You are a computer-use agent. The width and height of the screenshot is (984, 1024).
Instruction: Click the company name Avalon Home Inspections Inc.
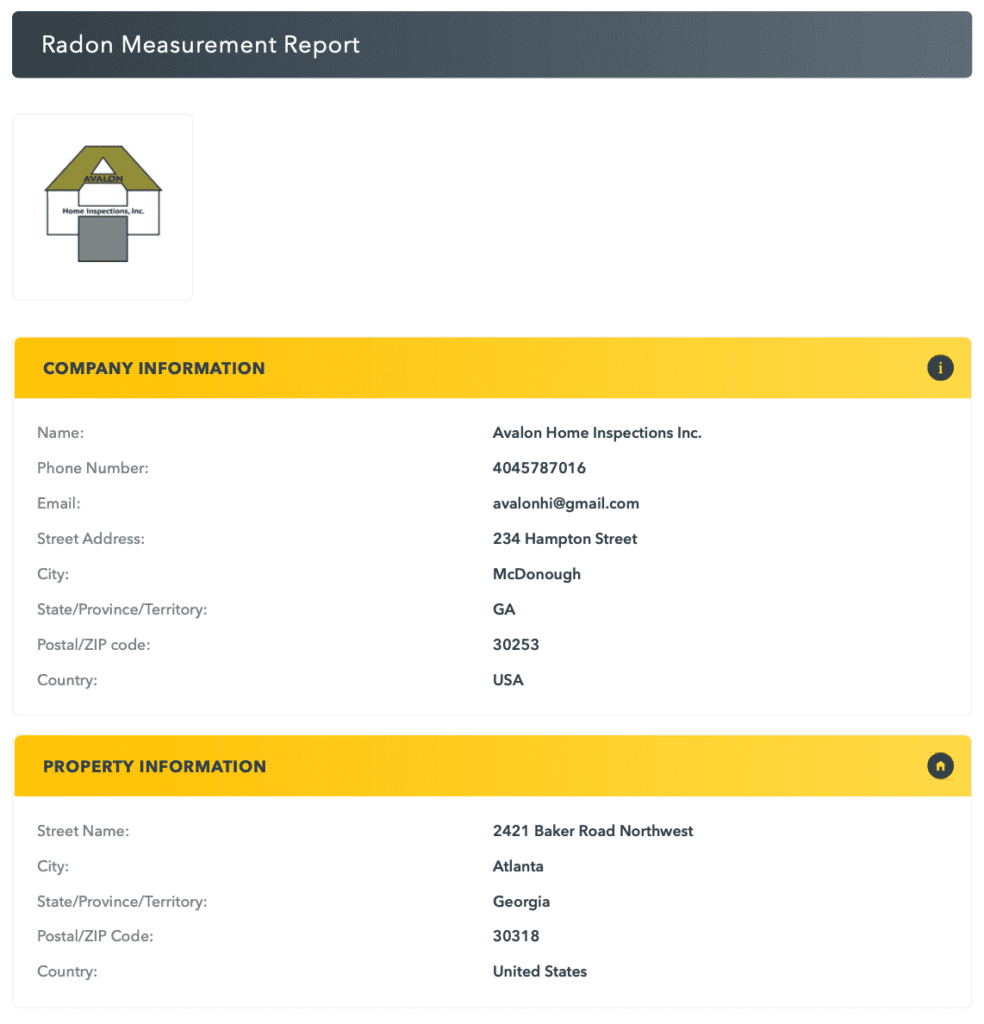[x=597, y=432]
